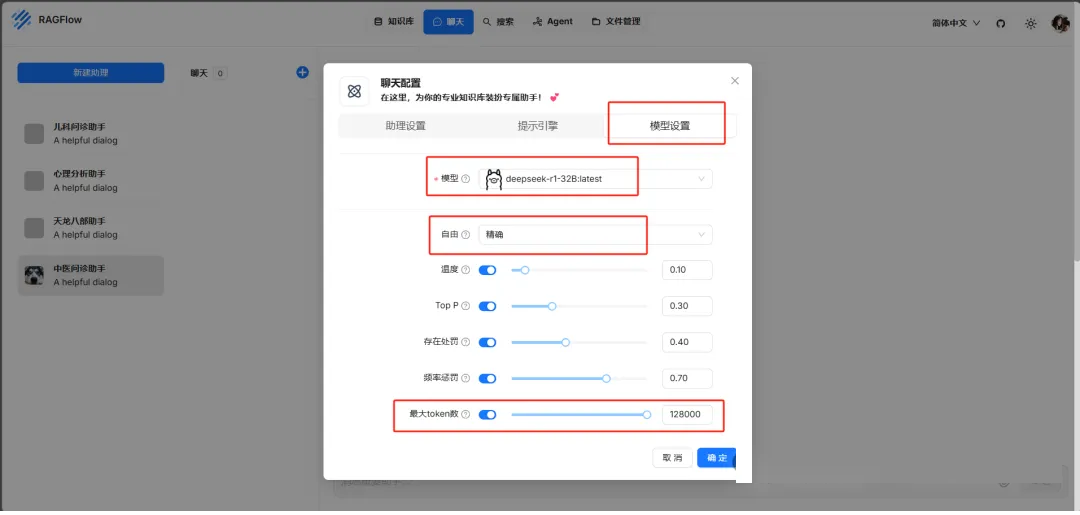Image resolution: width=1080 pixels, height=515 pixels.
Task: Click the 温度 slider handle
Action: coord(525,270)
